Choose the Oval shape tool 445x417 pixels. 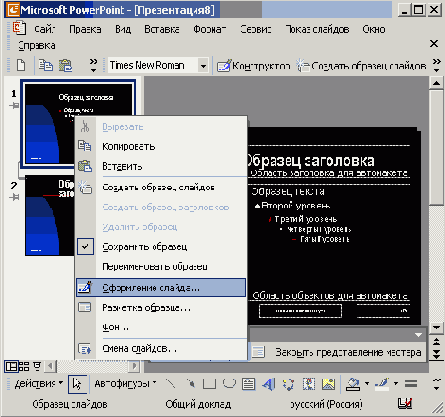pos(229,384)
